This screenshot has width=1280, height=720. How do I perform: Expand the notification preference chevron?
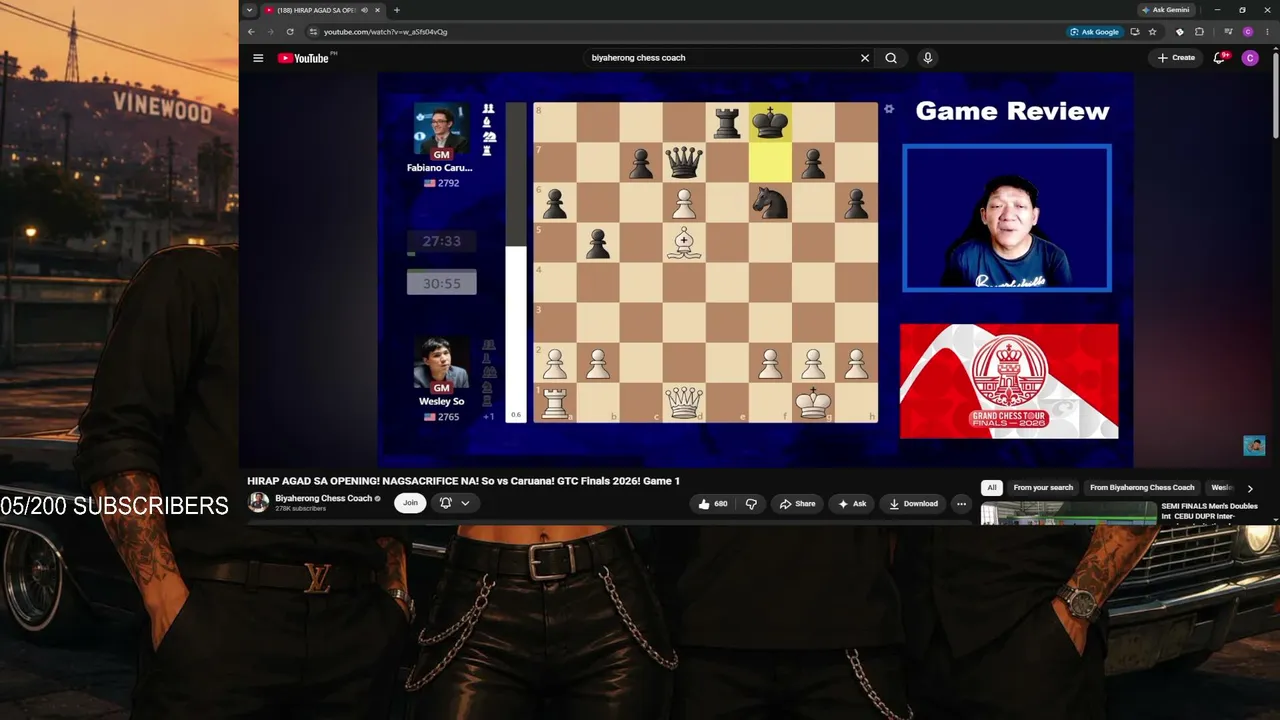(x=465, y=503)
